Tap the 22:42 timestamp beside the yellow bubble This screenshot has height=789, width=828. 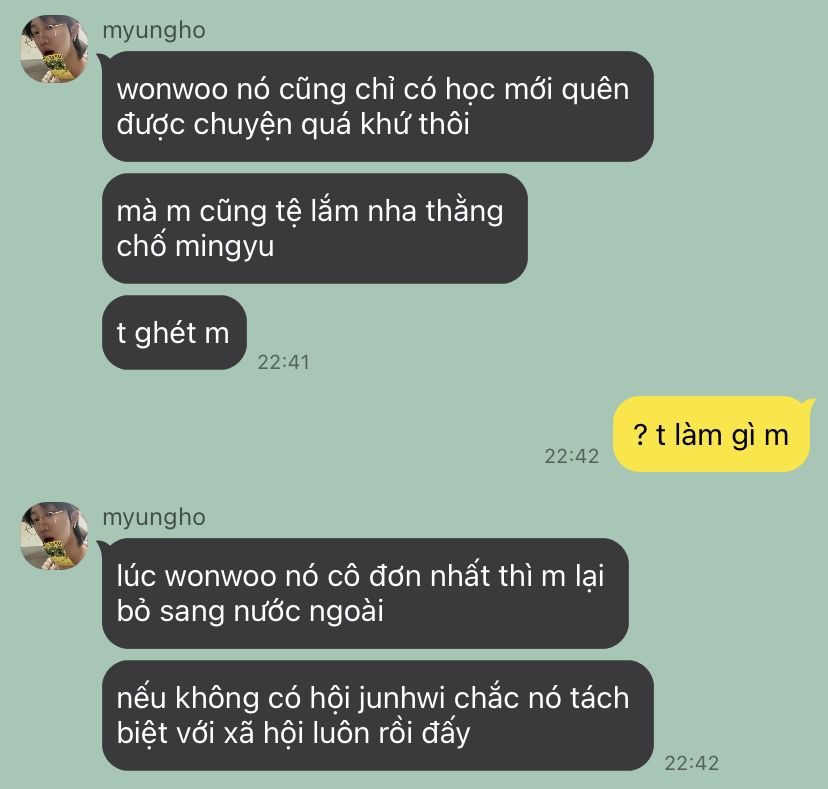pos(572,456)
